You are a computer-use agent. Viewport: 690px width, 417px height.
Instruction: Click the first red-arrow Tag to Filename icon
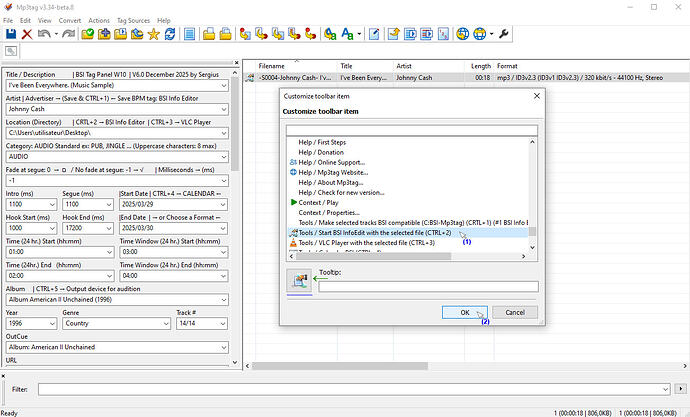pyautogui.click(x=245, y=34)
